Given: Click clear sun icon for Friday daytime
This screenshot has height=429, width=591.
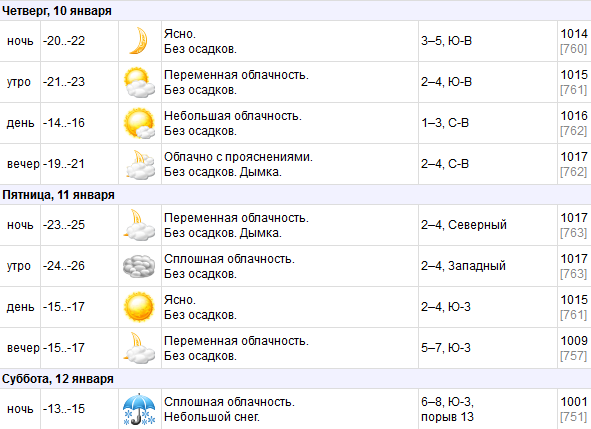Looking at the screenshot, I should point(139,307).
